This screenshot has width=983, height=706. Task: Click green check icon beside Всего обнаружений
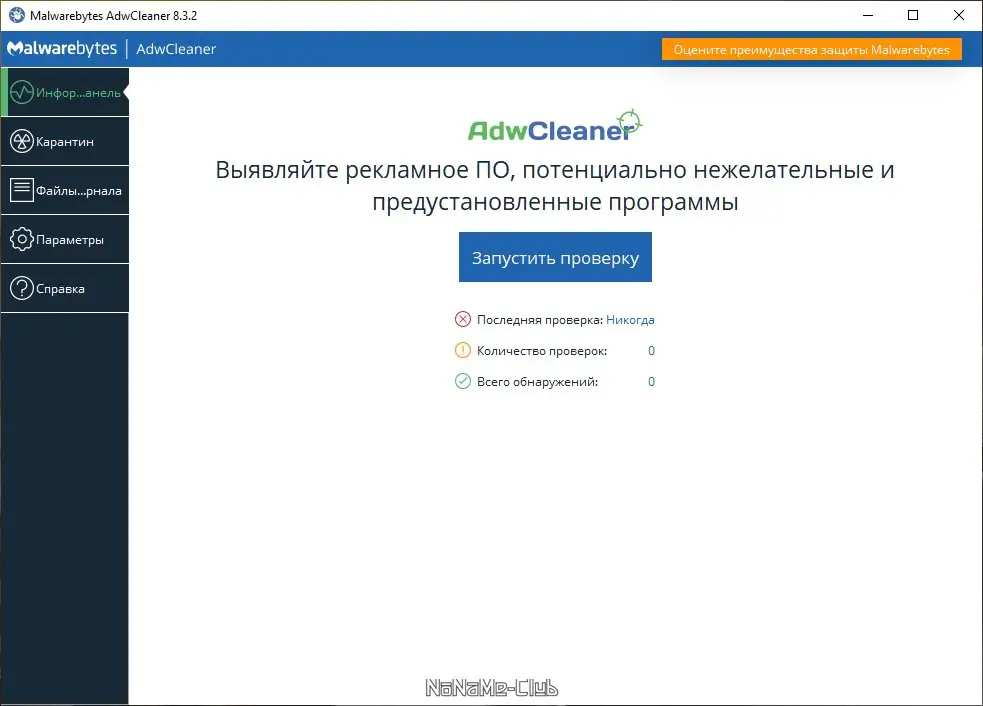463,381
